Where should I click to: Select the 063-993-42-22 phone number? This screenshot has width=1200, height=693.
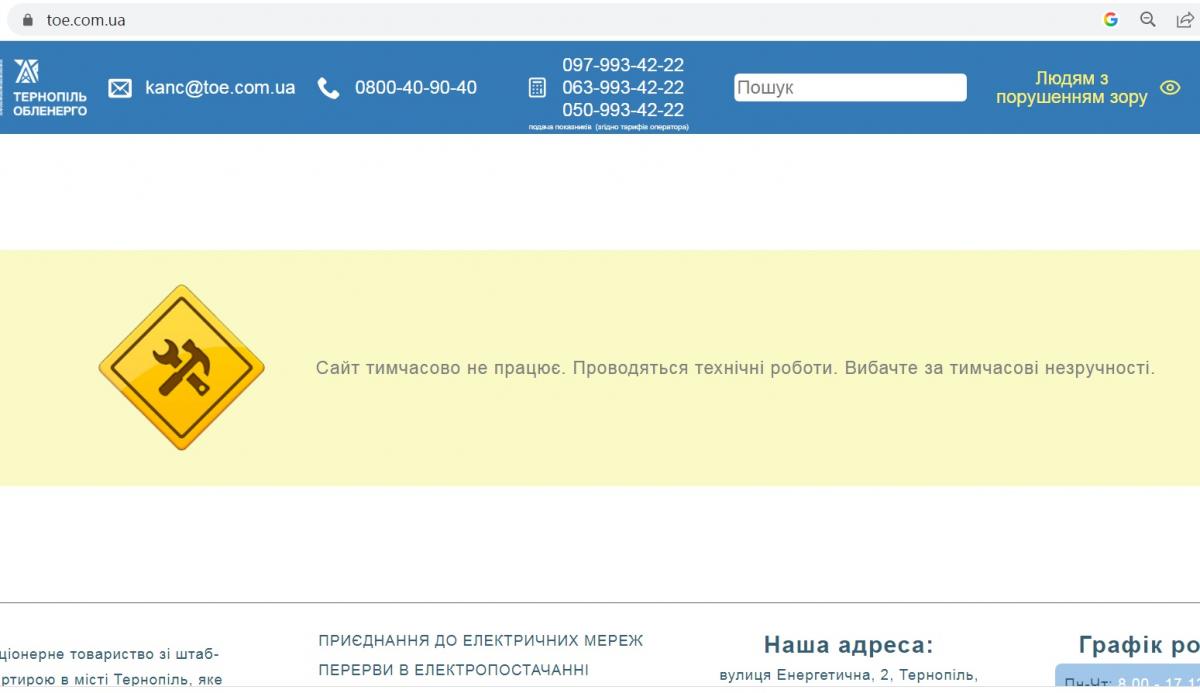(x=623, y=88)
